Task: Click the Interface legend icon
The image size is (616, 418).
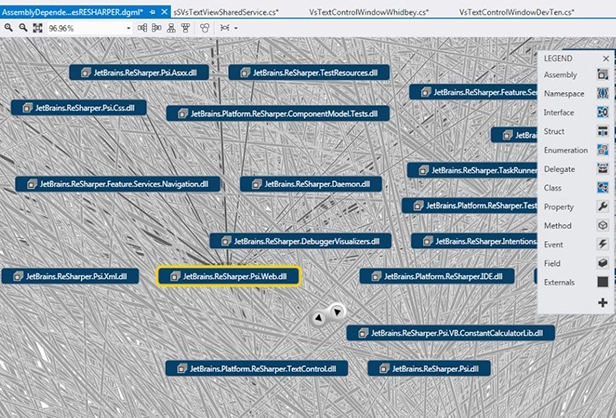Action: pos(603,112)
